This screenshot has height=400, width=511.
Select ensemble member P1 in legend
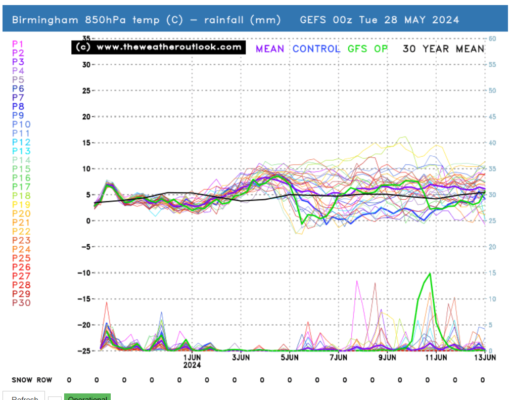click(x=18, y=44)
